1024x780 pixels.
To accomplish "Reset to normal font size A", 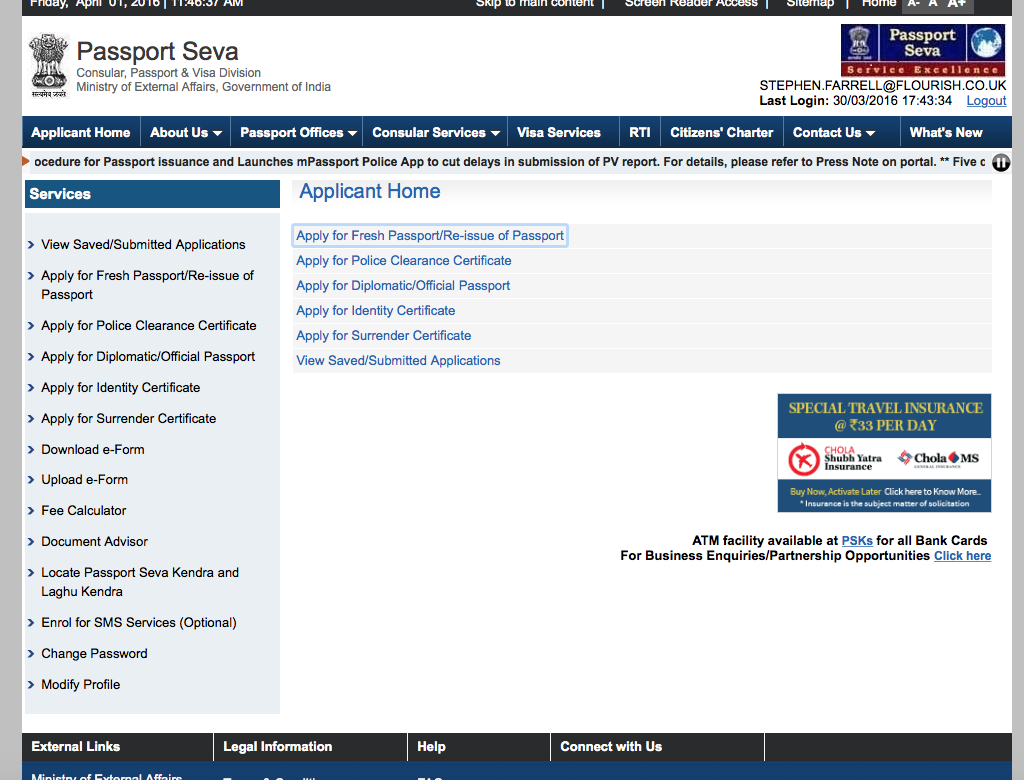I will 934,4.
